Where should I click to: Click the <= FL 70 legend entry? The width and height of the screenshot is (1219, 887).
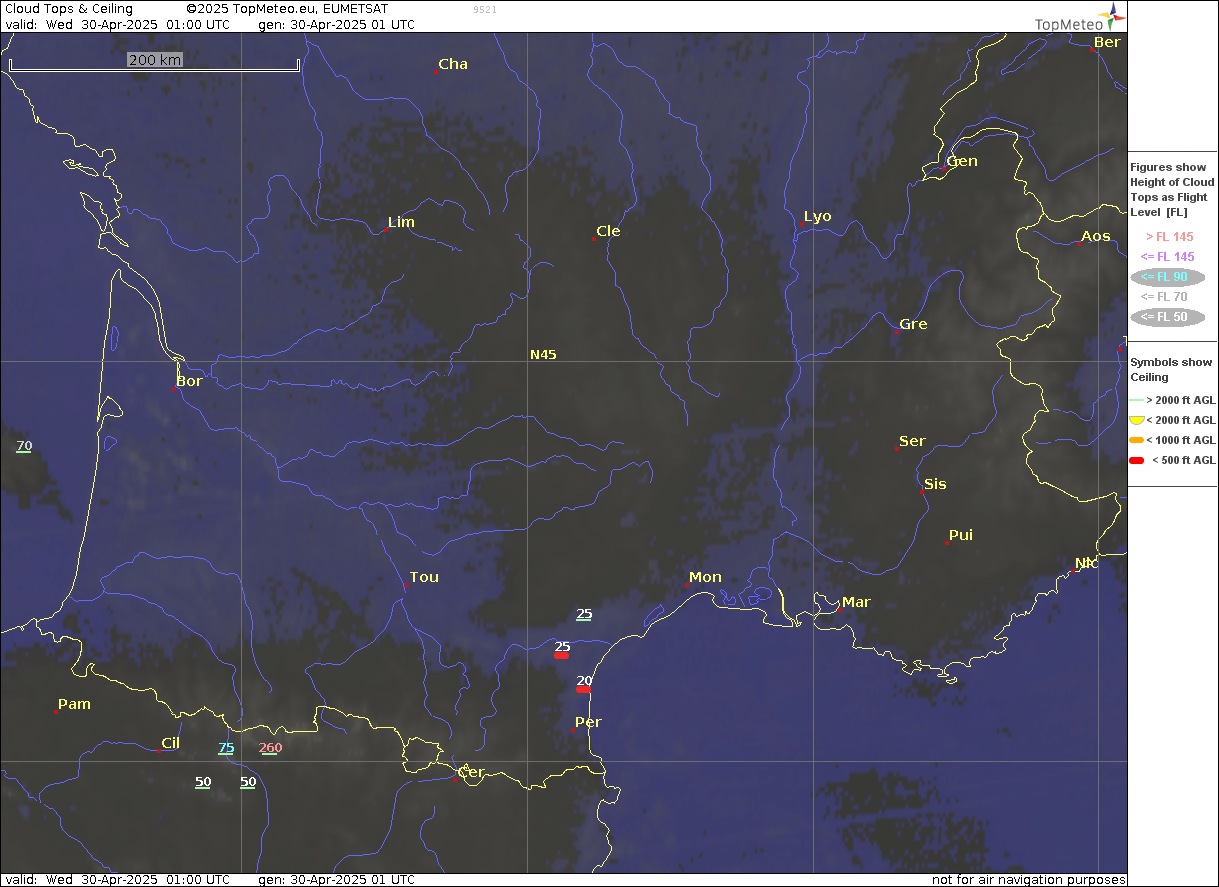tap(1165, 297)
